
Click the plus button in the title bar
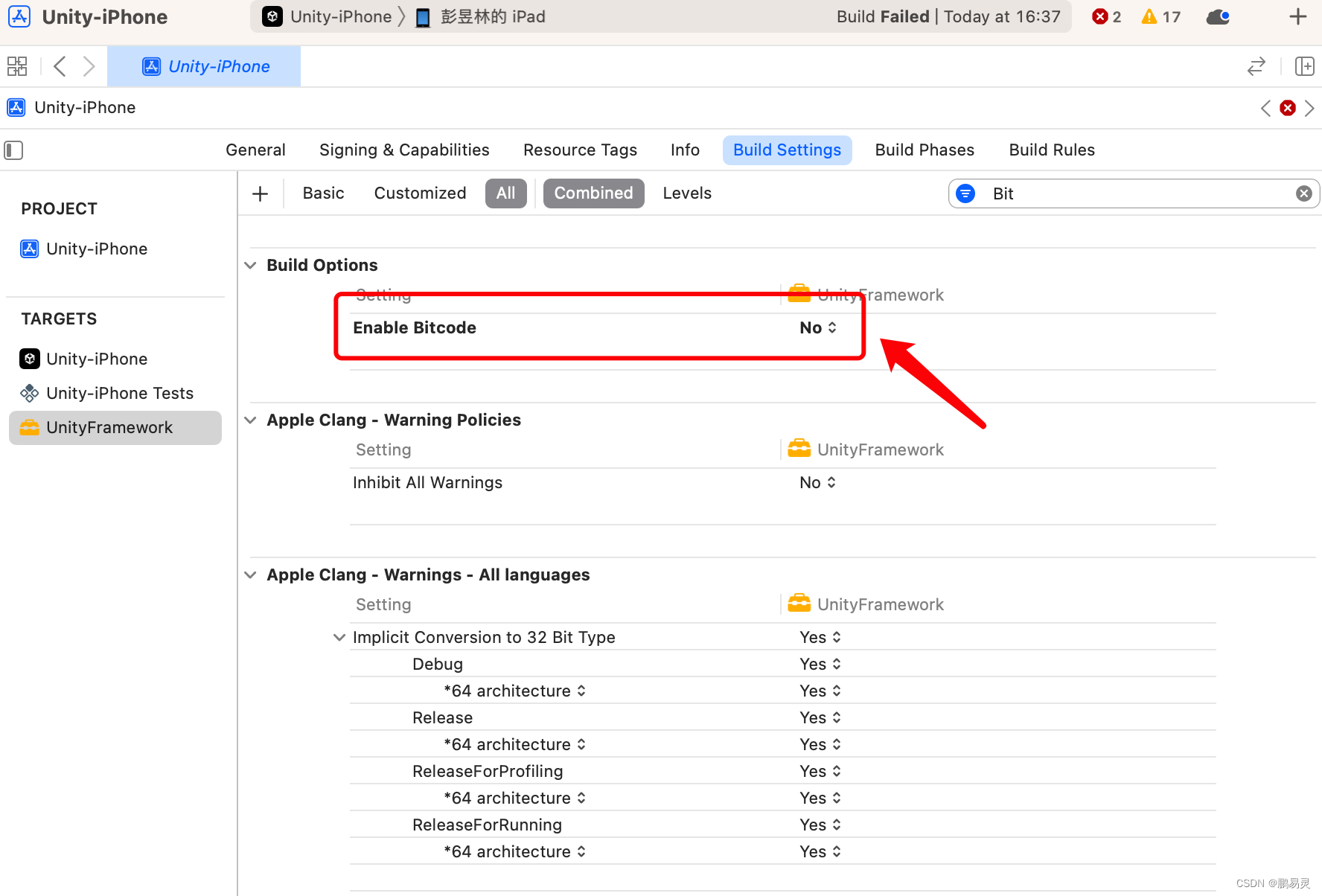(1298, 16)
